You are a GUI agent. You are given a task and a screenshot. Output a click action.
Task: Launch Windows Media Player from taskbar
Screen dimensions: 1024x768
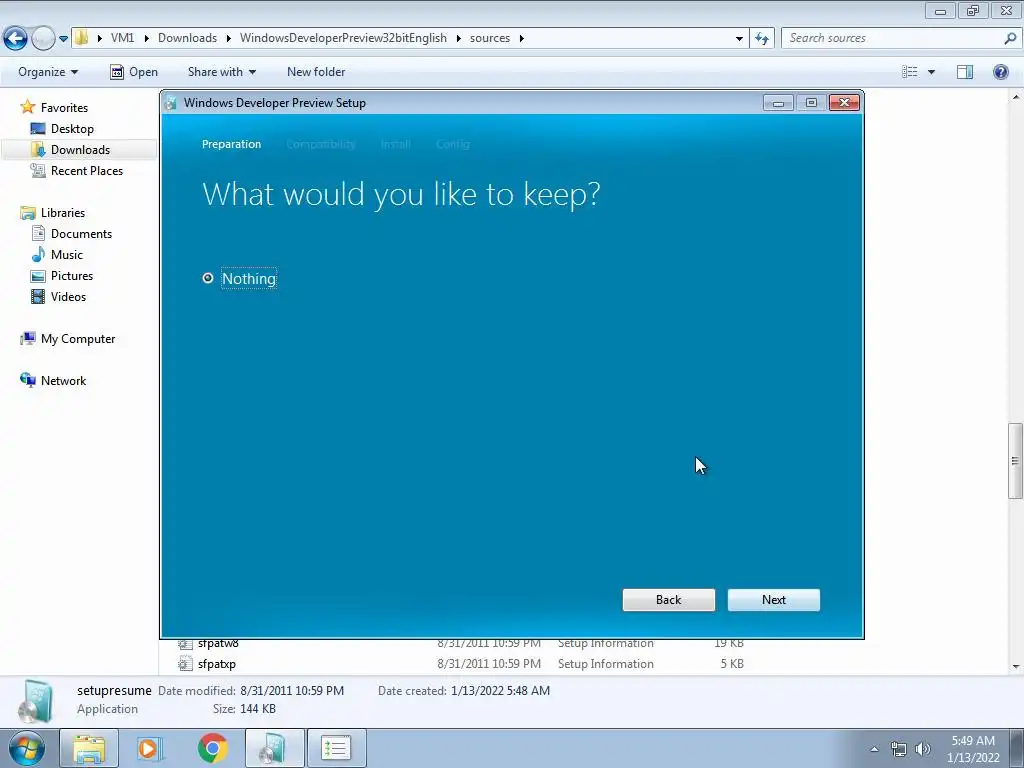point(149,748)
